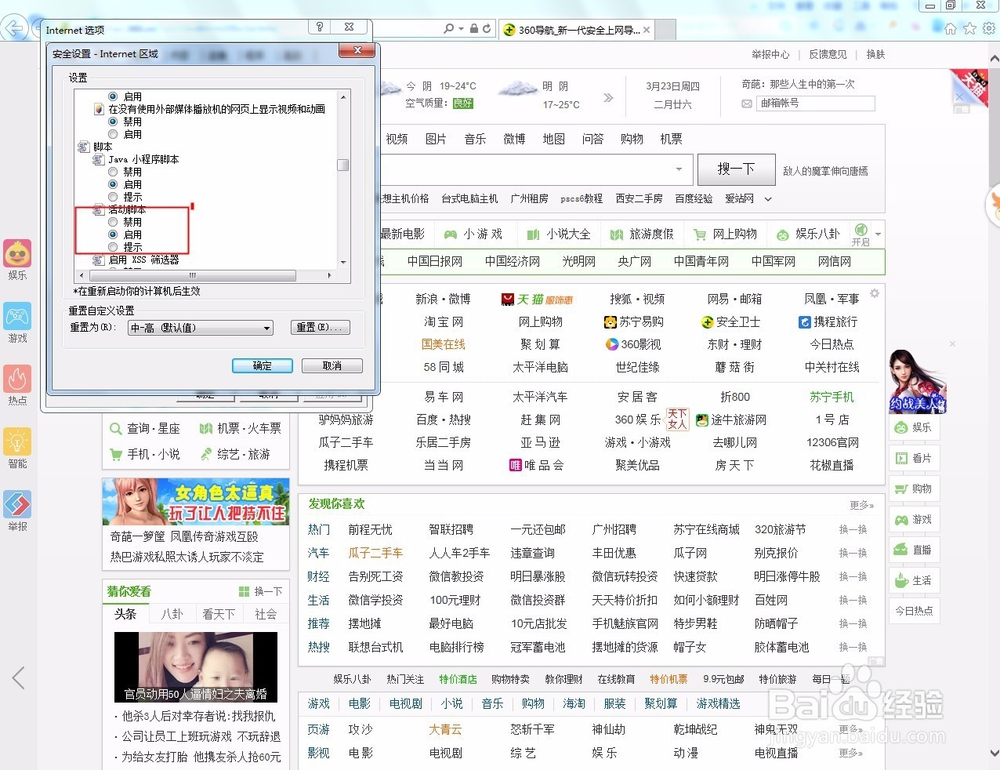Click the mail envelope icon beside 邮箱帐号
Viewport: 1000px width, 770px height.
click(x=746, y=103)
